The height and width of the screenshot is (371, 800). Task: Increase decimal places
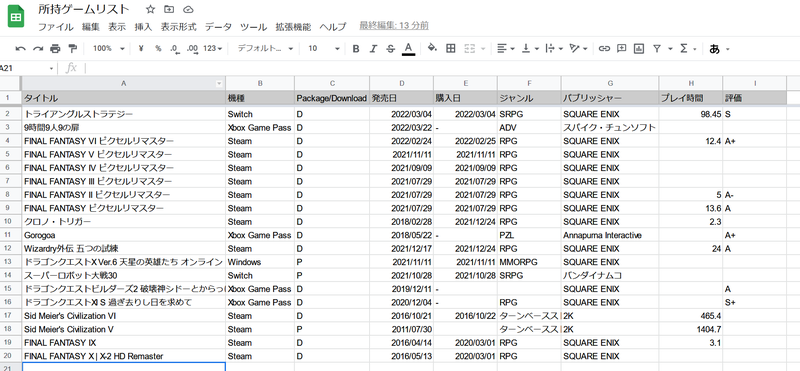[x=192, y=48]
